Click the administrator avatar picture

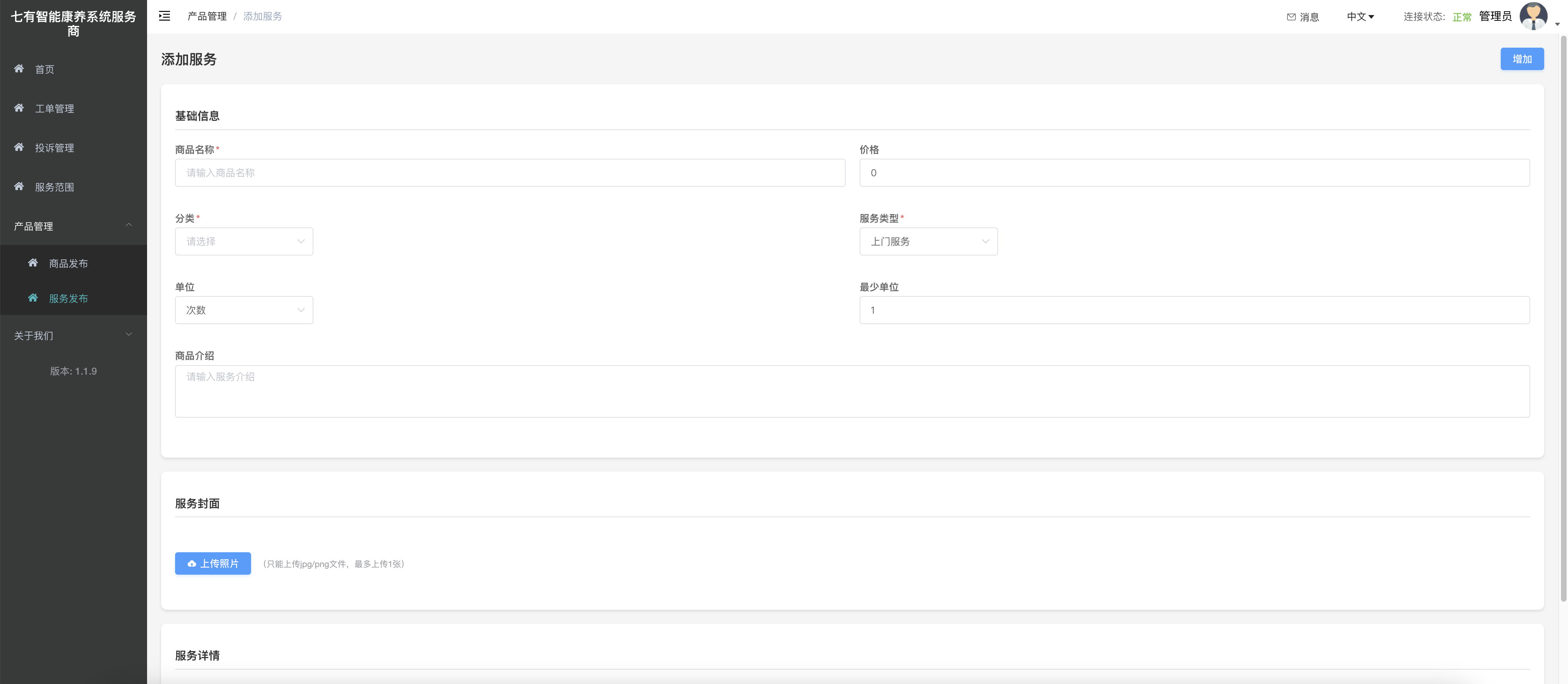tap(1533, 16)
